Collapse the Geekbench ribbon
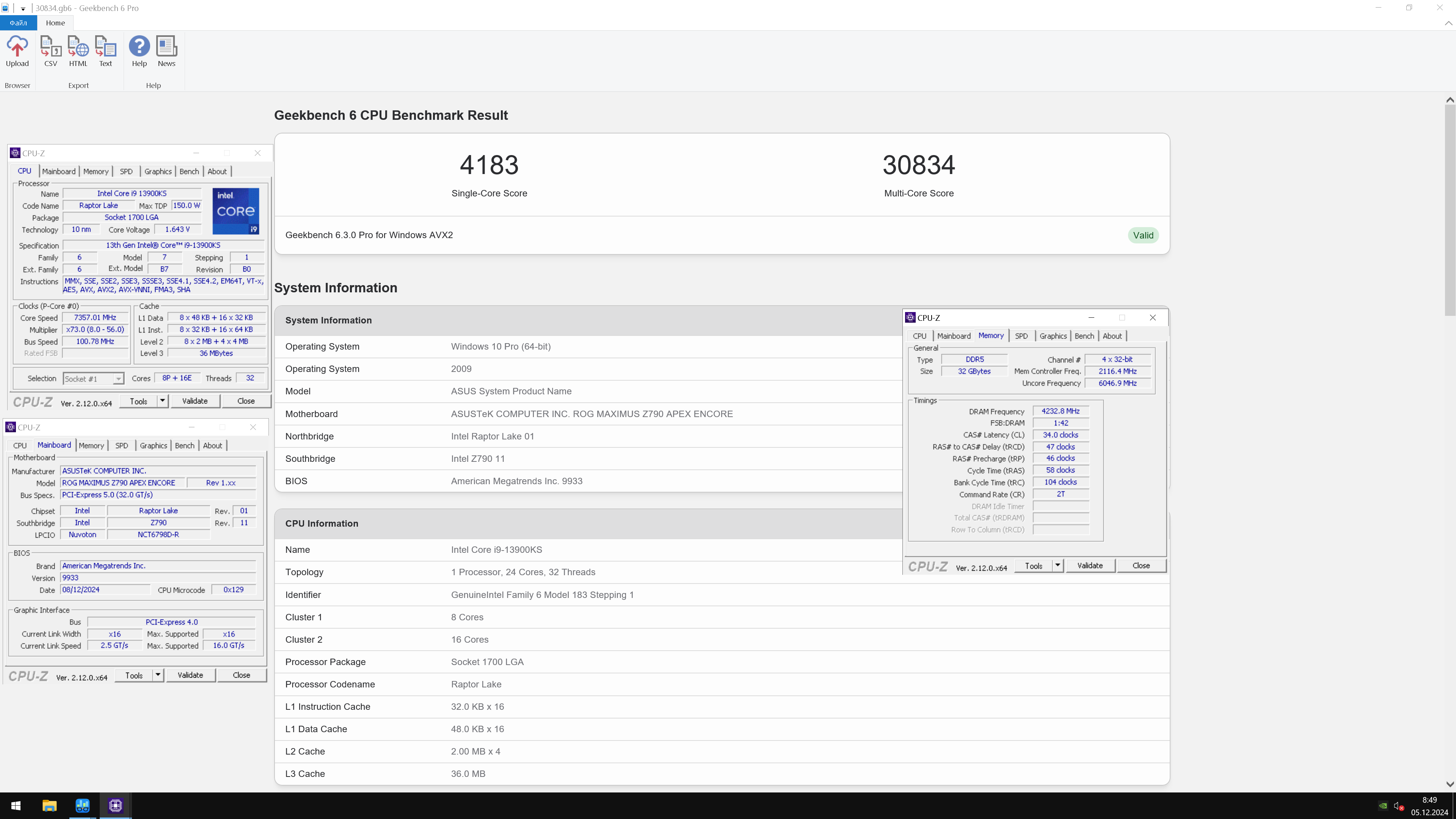 (1448, 23)
